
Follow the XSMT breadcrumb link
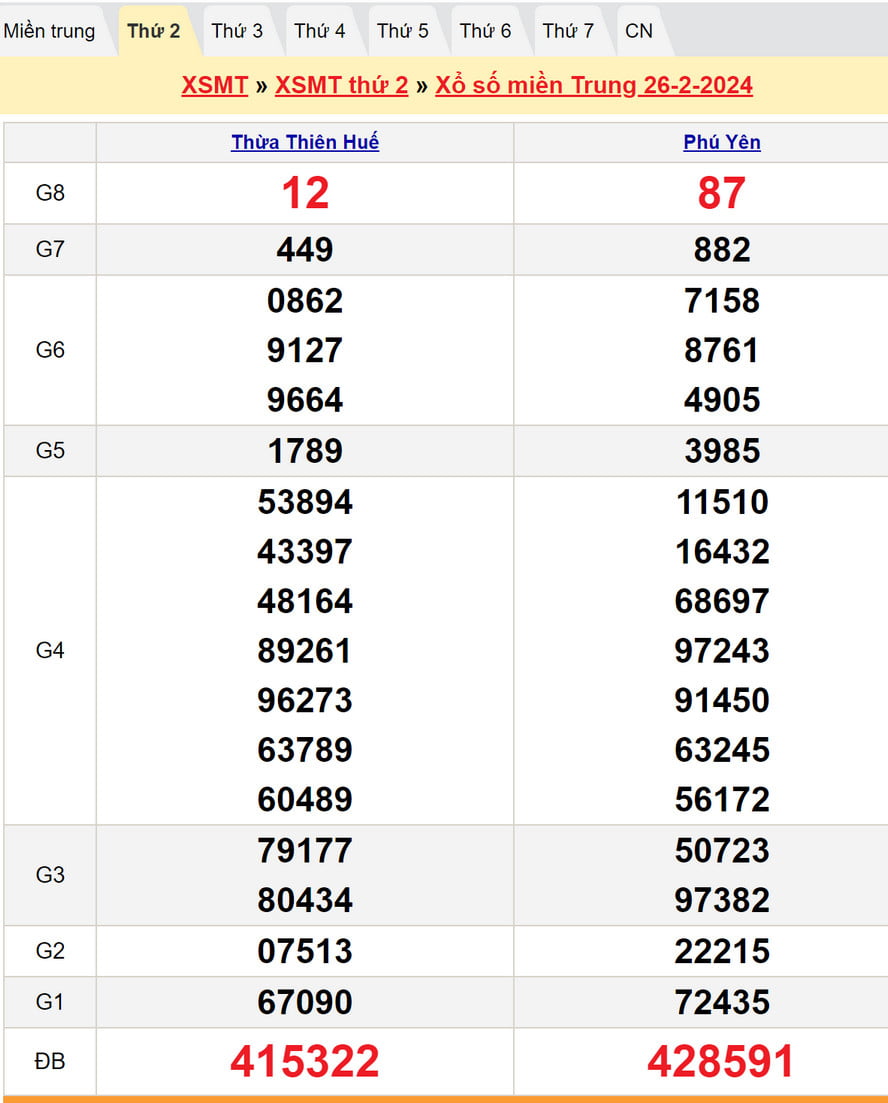[x=214, y=85]
